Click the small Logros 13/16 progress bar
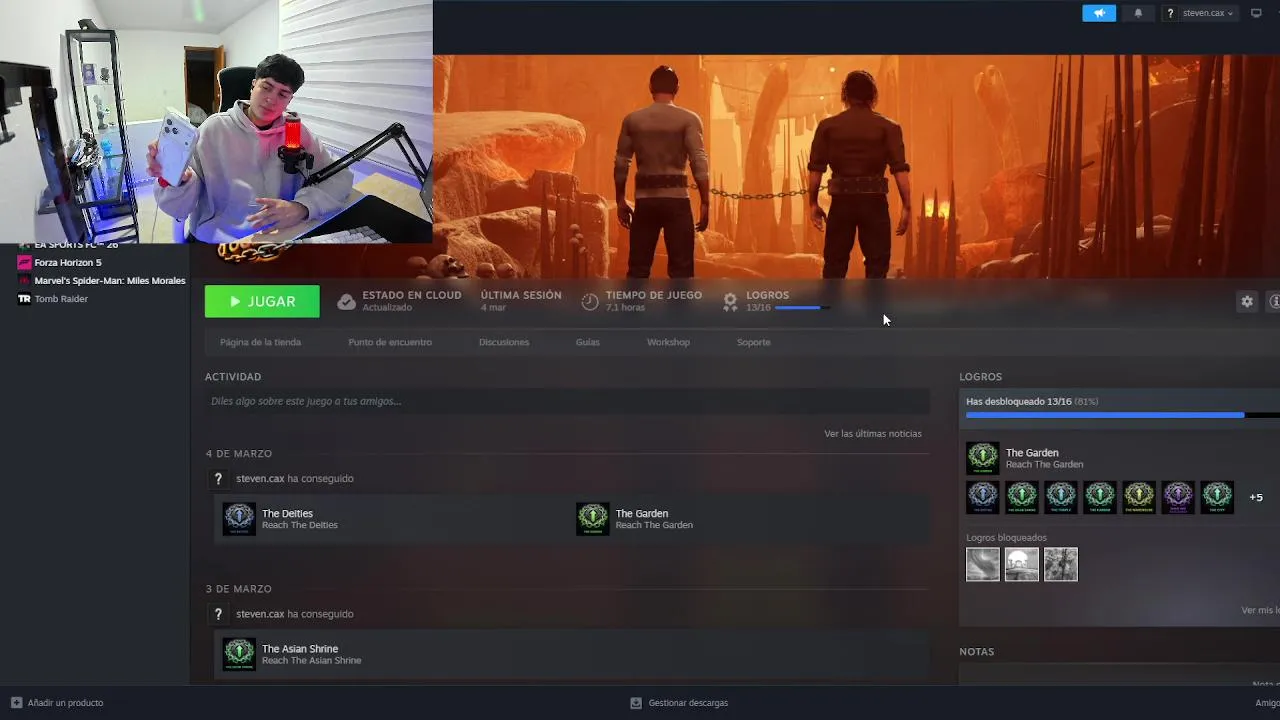 [x=801, y=308]
